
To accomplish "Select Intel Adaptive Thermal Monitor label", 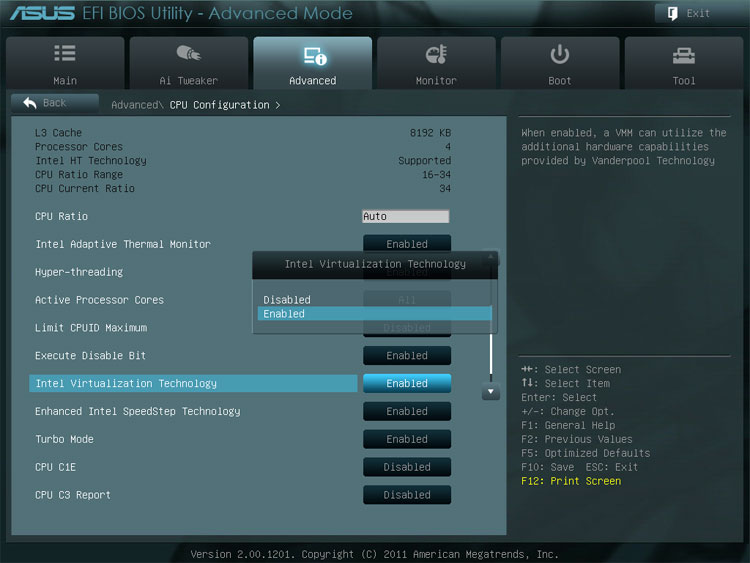I will tap(123, 244).
